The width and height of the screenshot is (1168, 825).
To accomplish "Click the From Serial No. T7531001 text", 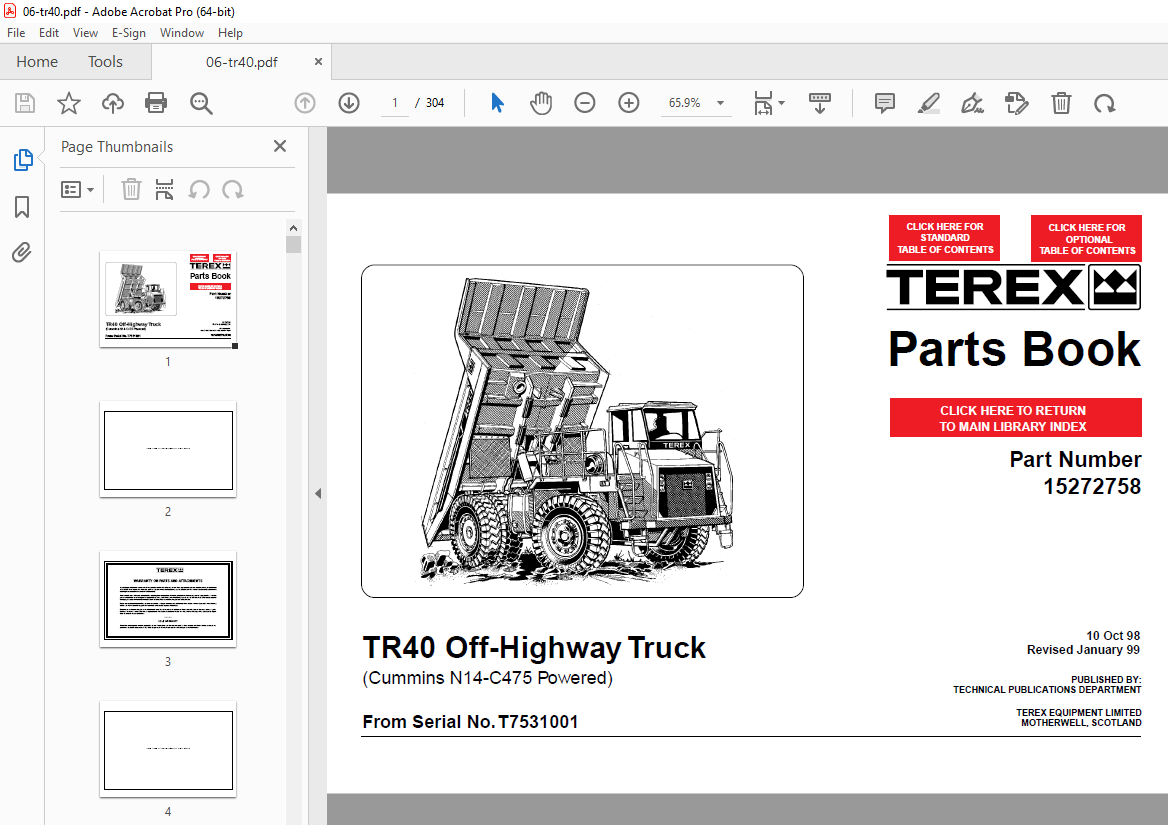I will coord(470,722).
